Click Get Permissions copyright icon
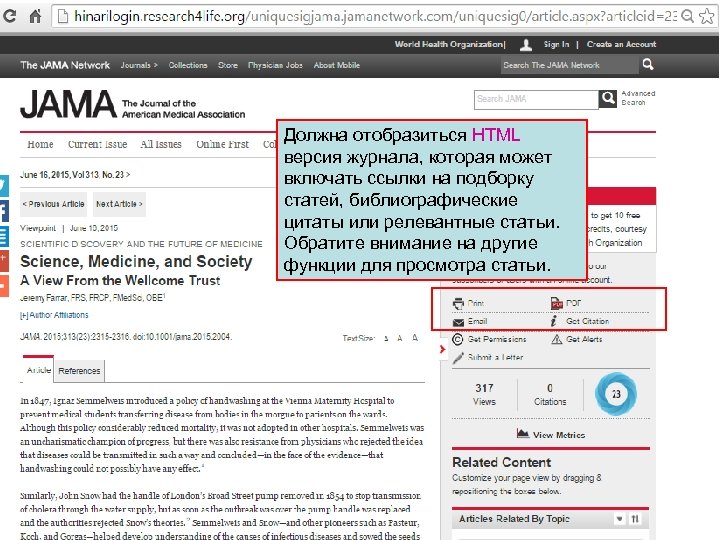The image size is (720, 540). click(457, 339)
